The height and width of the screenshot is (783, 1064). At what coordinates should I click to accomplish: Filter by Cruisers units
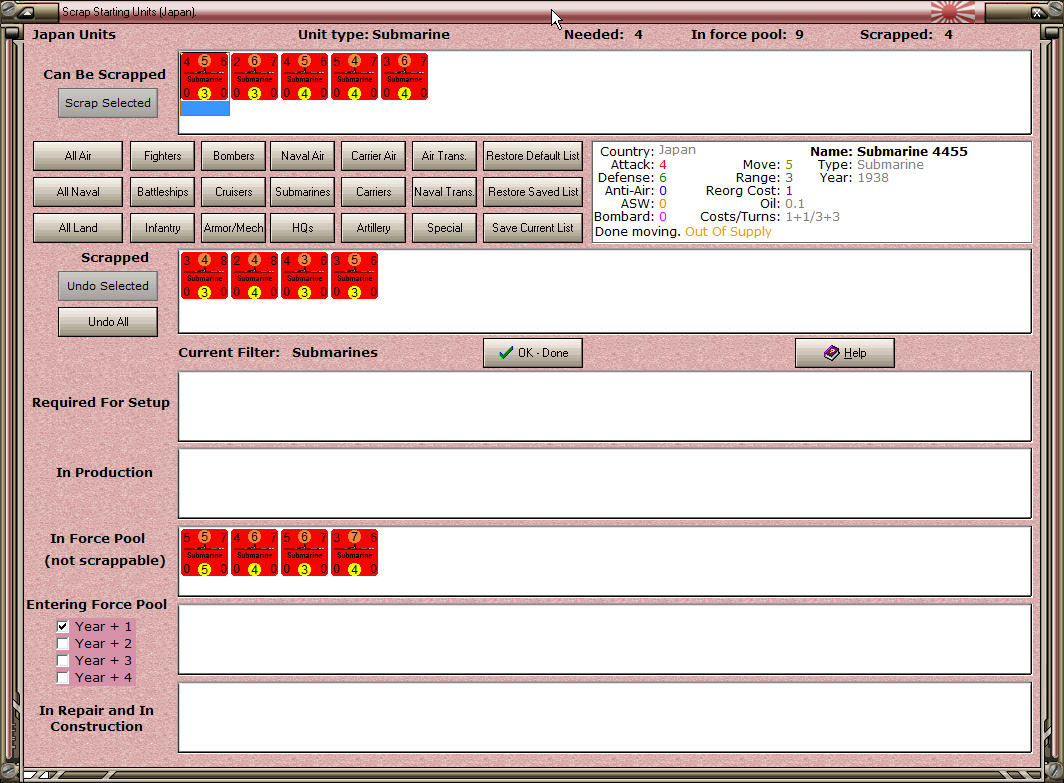233,192
